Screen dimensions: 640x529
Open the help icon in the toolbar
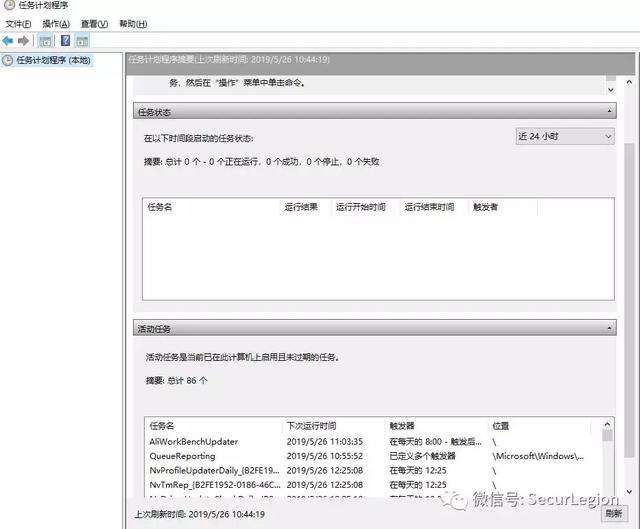(x=65, y=40)
